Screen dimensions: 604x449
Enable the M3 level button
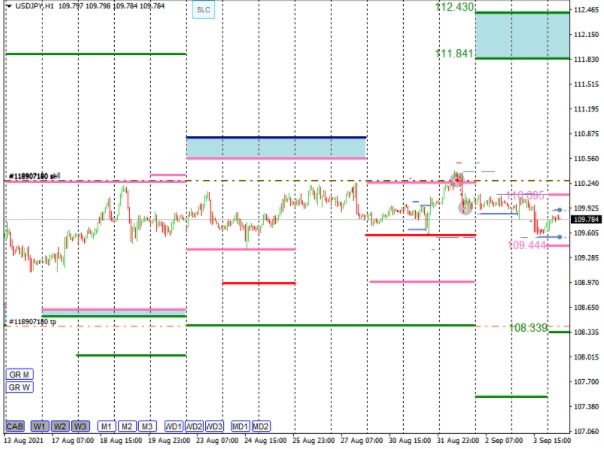tap(147, 426)
